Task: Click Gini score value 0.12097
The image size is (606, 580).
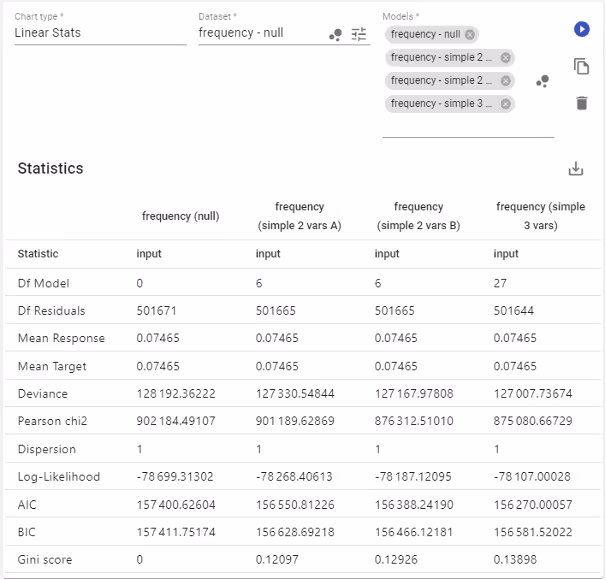Action: point(277,560)
